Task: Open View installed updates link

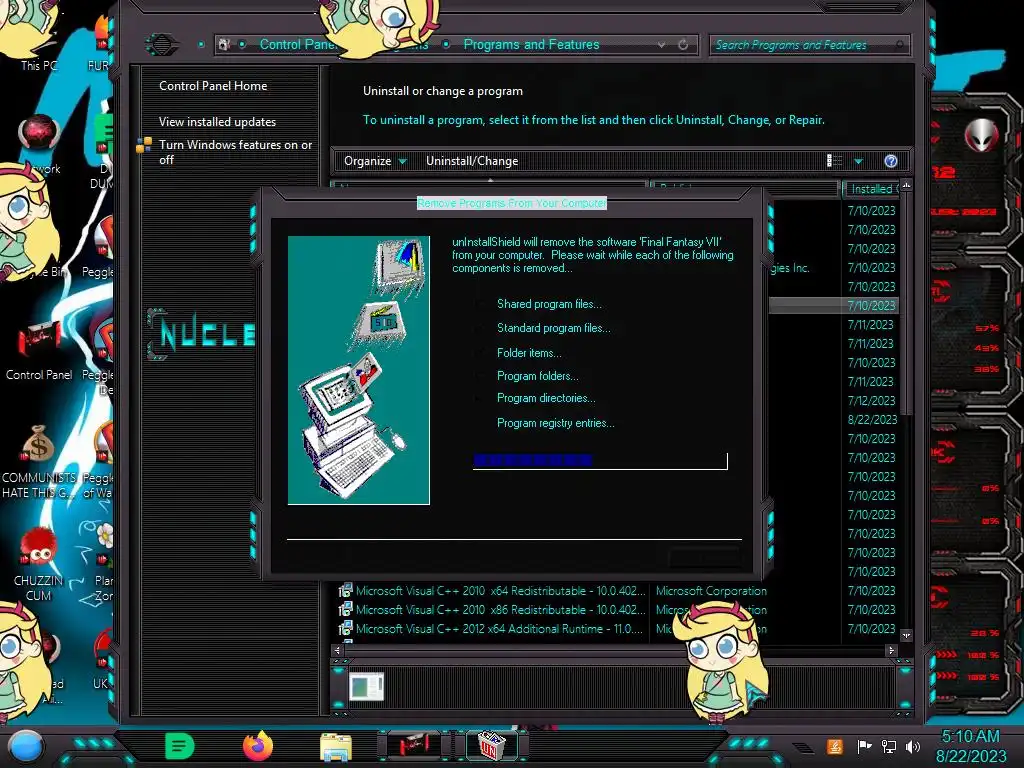Action: (x=217, y=121)
